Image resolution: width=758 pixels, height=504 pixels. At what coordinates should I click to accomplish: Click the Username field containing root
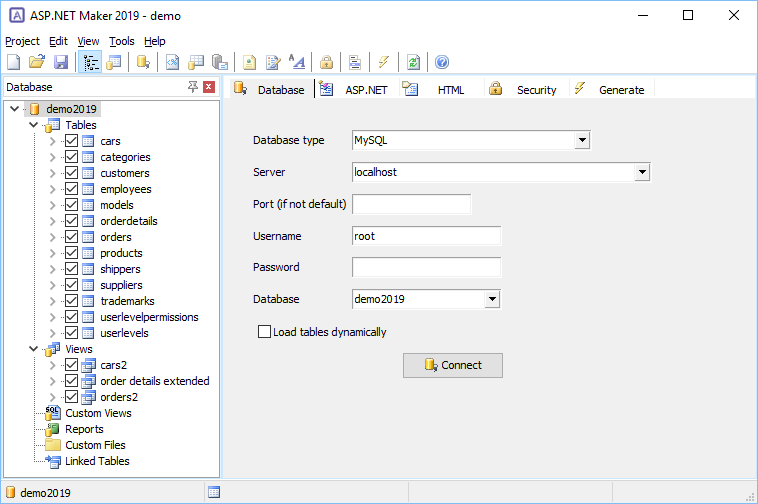pyautogui.click(x=426, y=236)
